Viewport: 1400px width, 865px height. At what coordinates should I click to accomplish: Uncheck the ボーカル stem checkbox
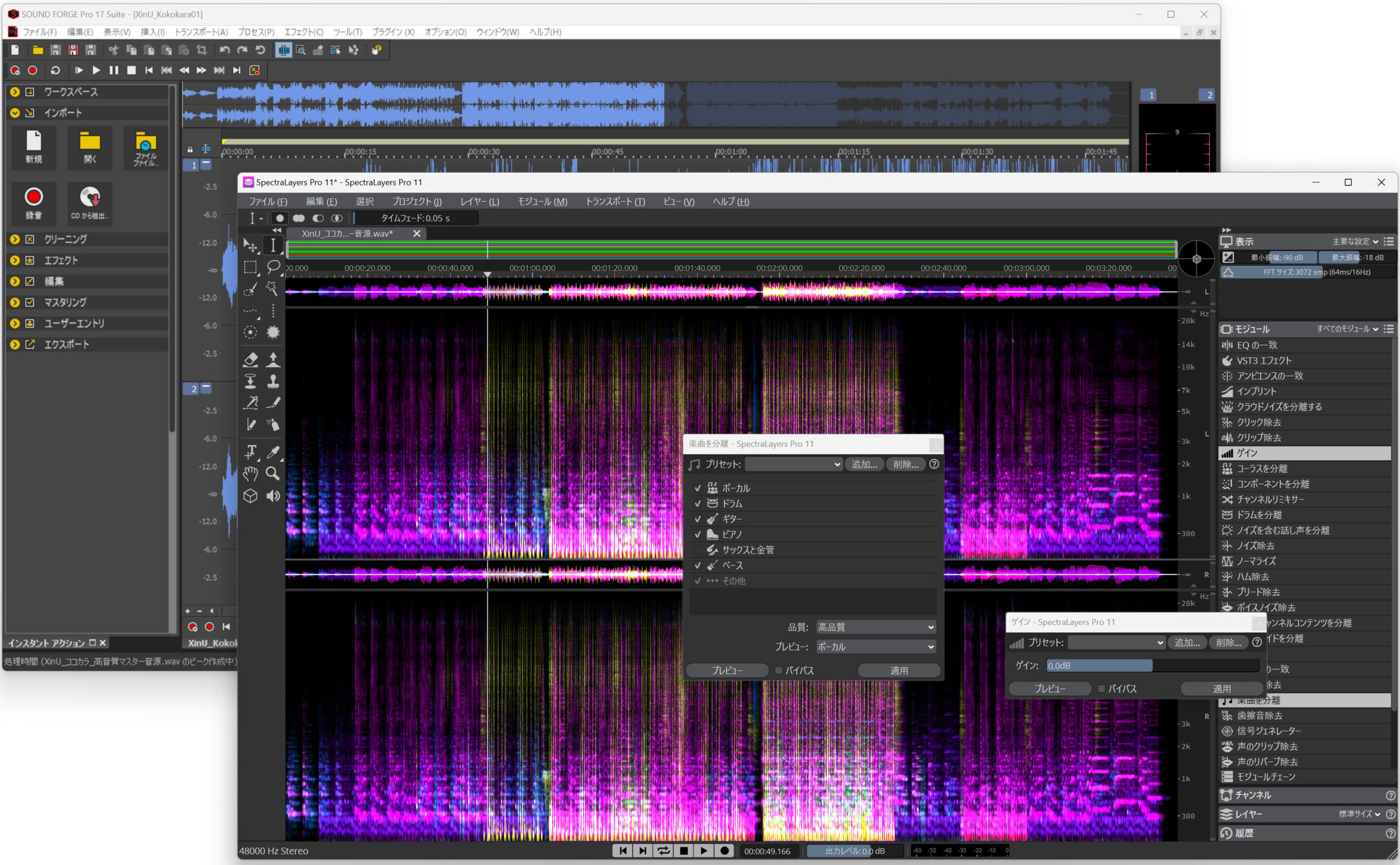[x=697, y=488]
